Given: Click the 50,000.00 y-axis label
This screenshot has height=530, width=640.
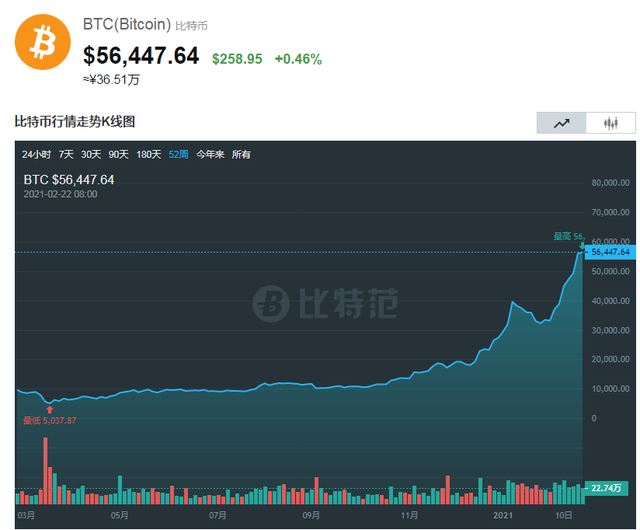Looking at the screenshot, I should 611,272.
